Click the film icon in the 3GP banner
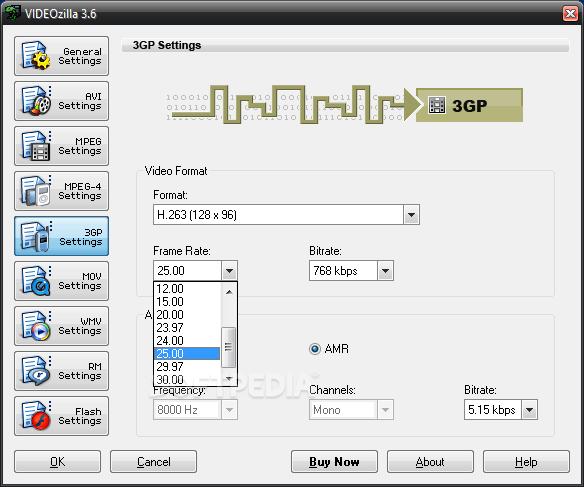Viewport: 584px width, 487px height. pos(437,105)
